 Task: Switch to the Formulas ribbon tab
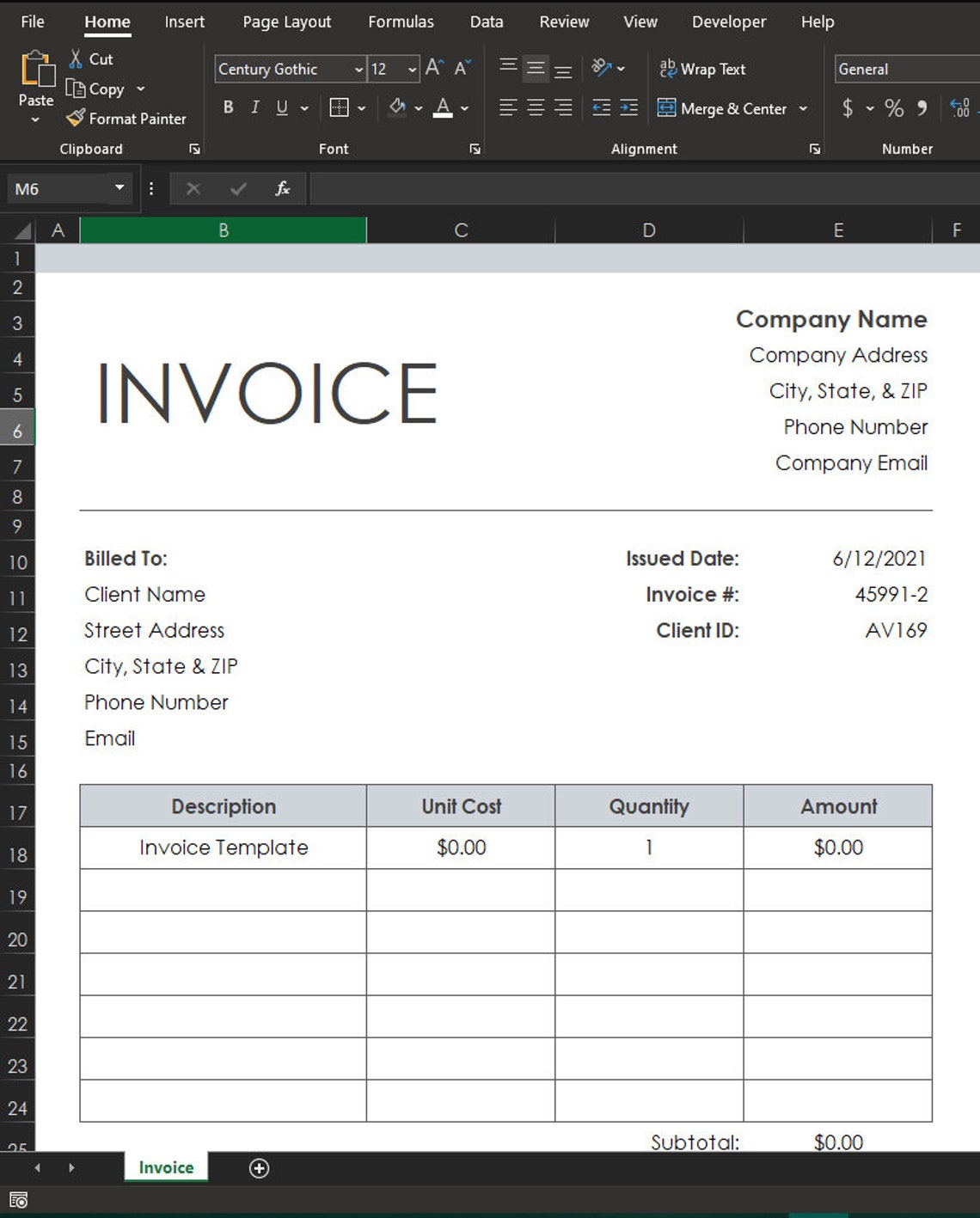point(401,21)
